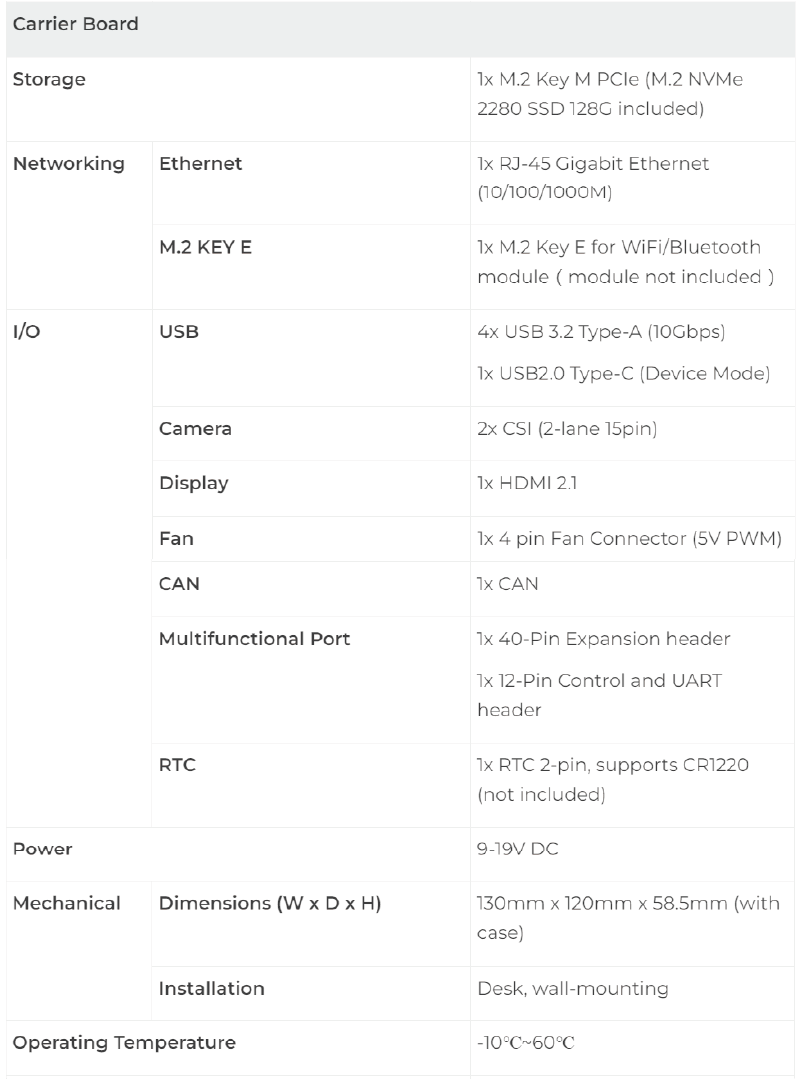Click the Multifunctional Port label
This screenshot has width=800, height=1079.
(254, 638)
